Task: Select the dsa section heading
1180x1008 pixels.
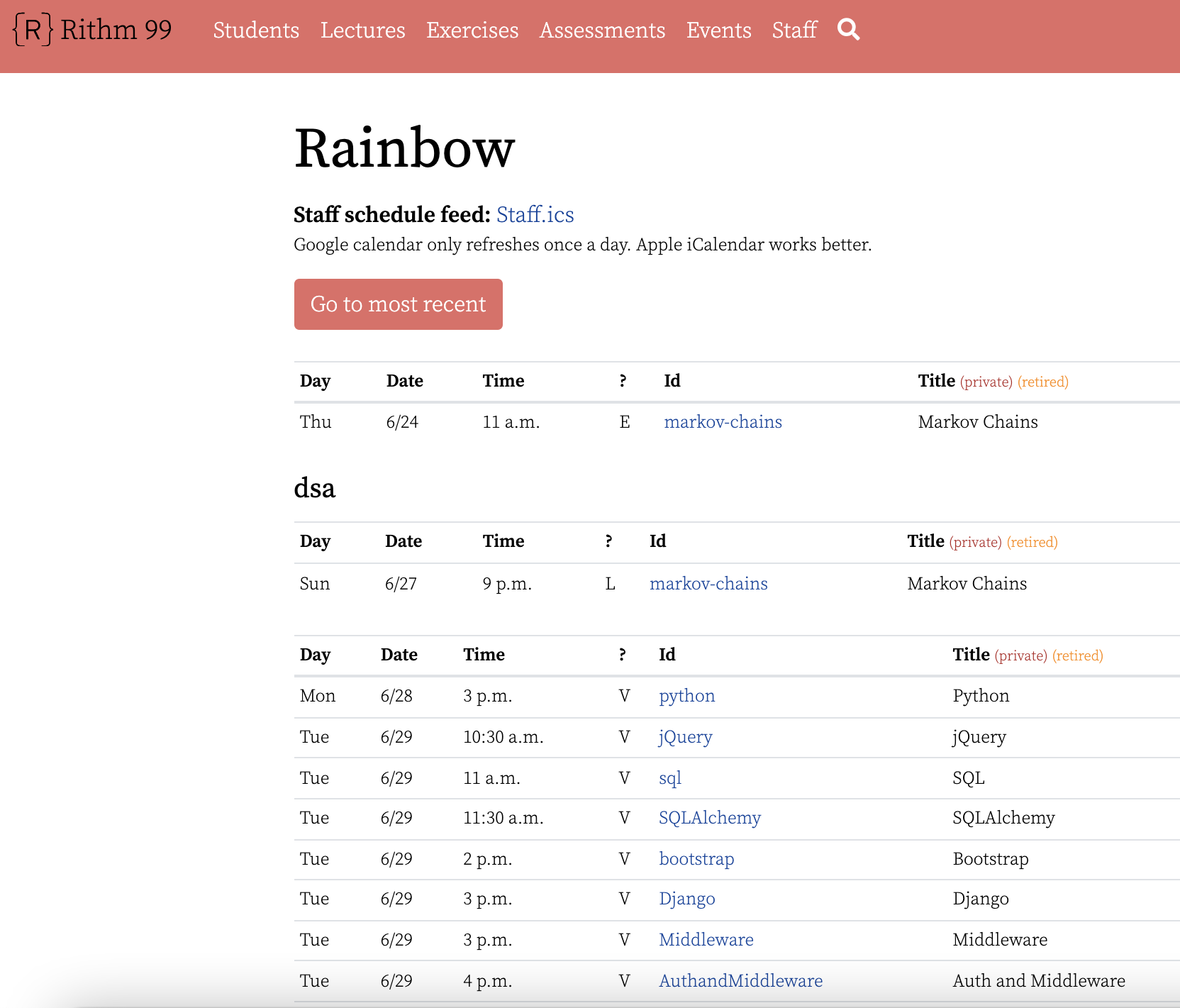Action: (x=314, y=488)
